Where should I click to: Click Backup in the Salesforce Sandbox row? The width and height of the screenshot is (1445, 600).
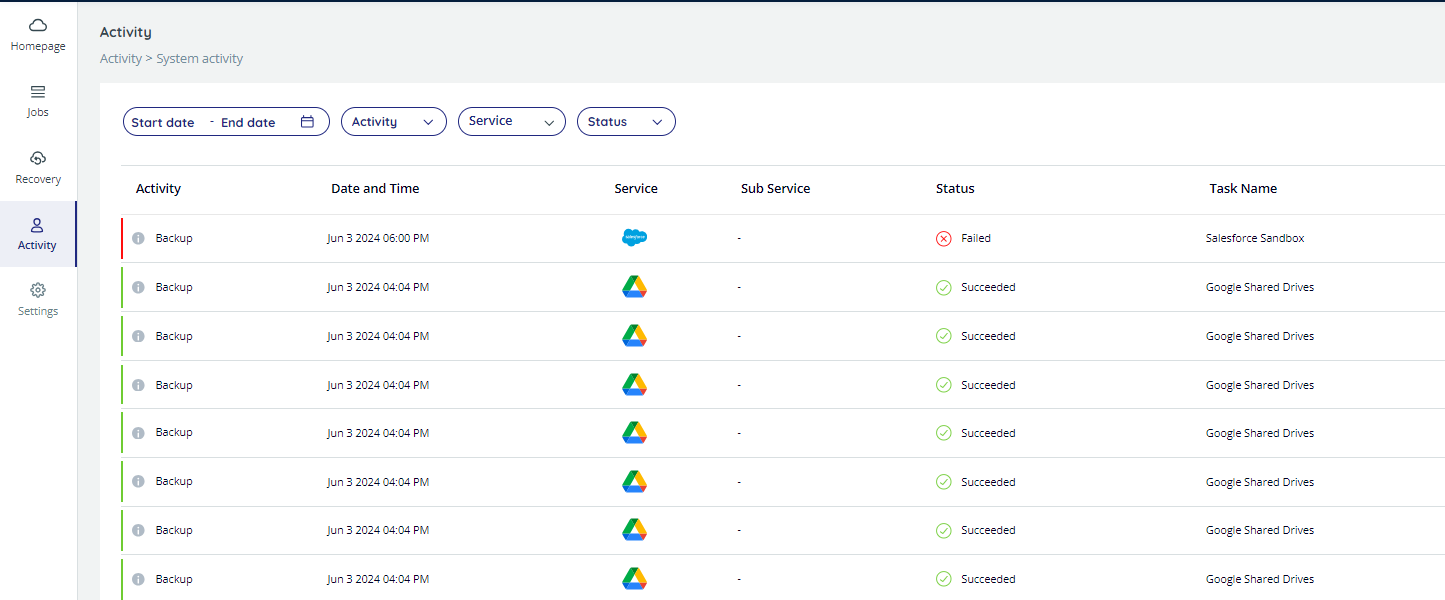[x=174, y=239]
